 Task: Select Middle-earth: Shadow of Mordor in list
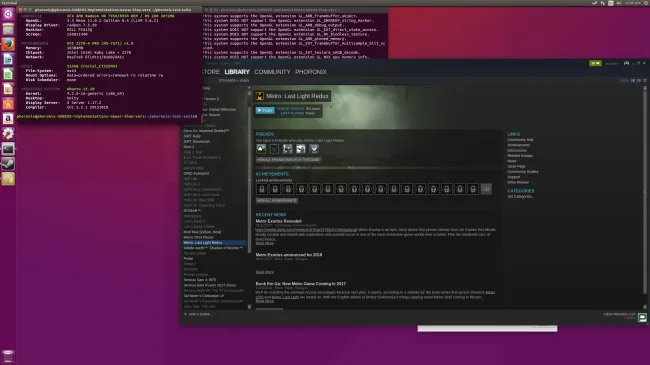213,248
